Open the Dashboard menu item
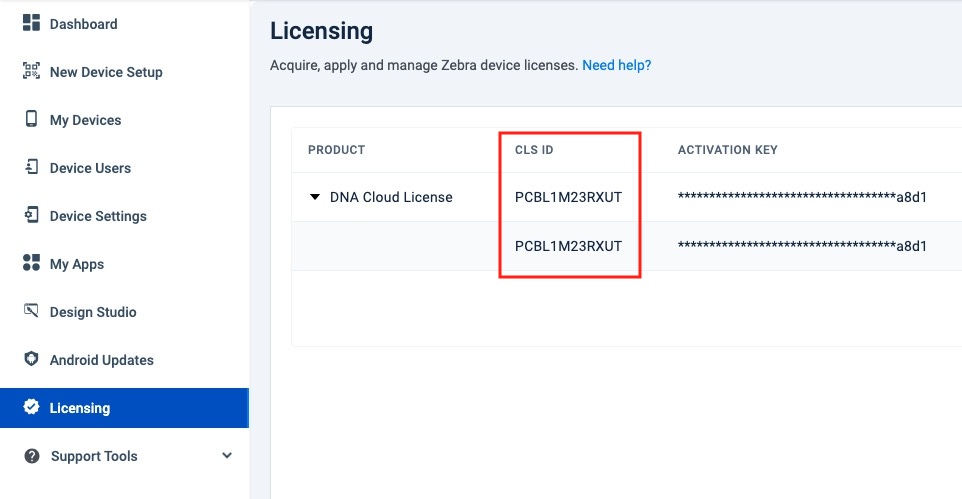 click(83, 24)
